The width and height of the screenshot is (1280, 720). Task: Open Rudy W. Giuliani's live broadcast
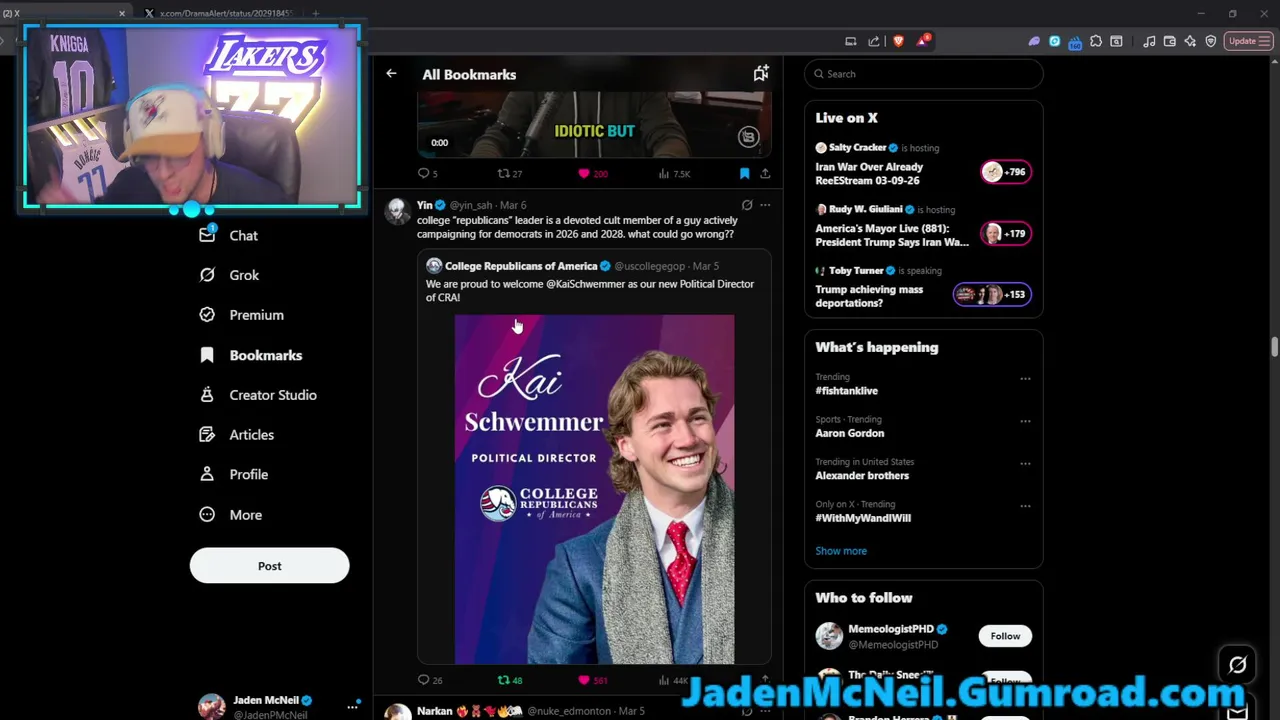(923, 226)
